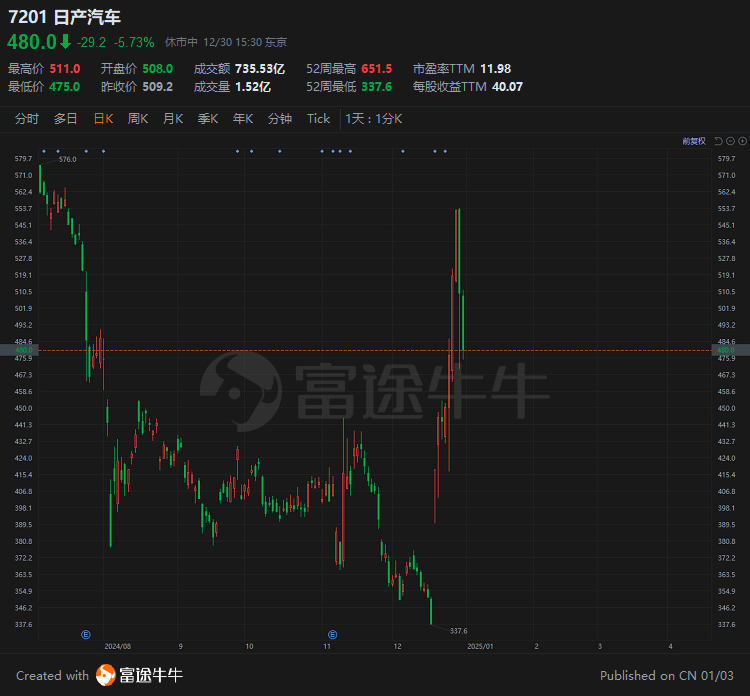Open the 前复权 price adjustment option

[x=694, y=141]
